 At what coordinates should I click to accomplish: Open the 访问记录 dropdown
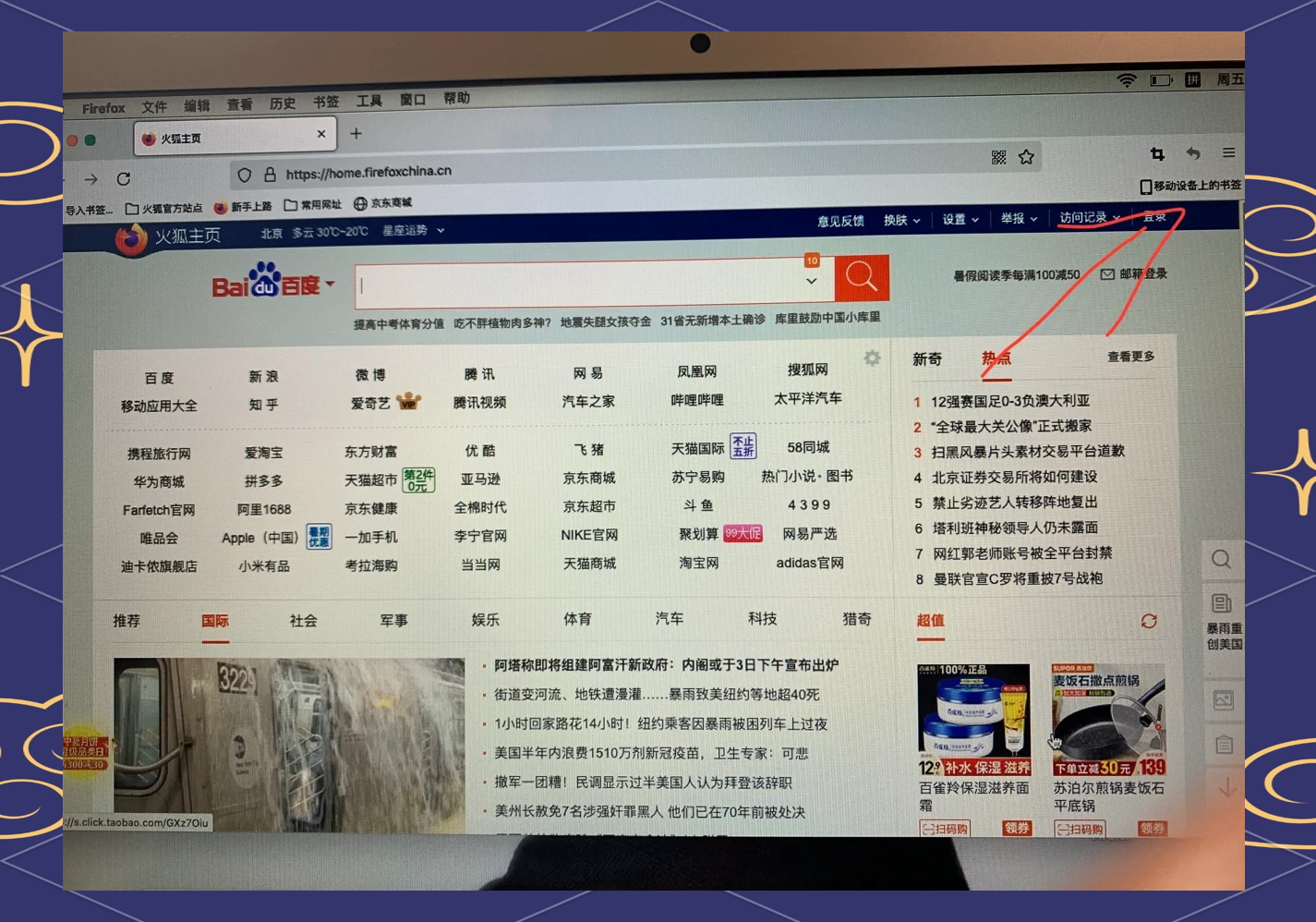pyautogui.click(x=1090, y=217)
